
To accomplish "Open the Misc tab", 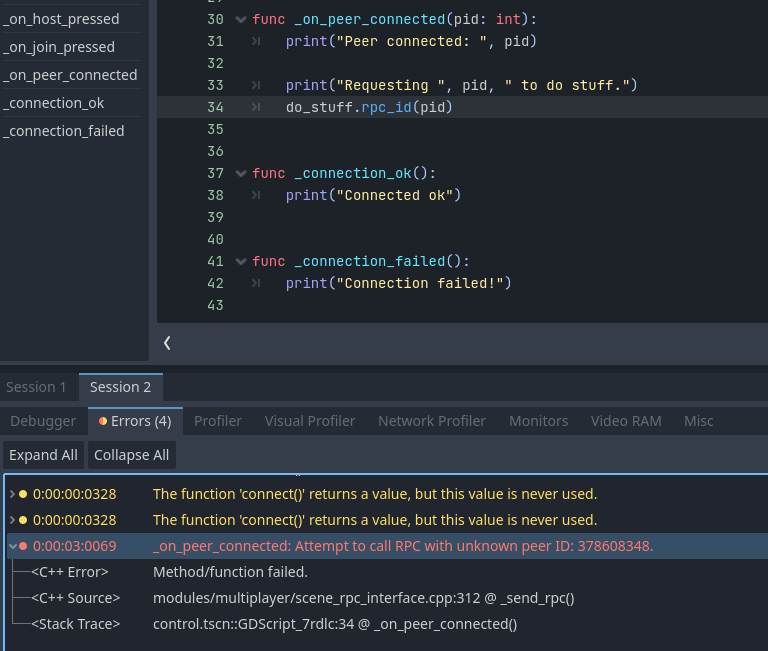I will click(699, 421).
